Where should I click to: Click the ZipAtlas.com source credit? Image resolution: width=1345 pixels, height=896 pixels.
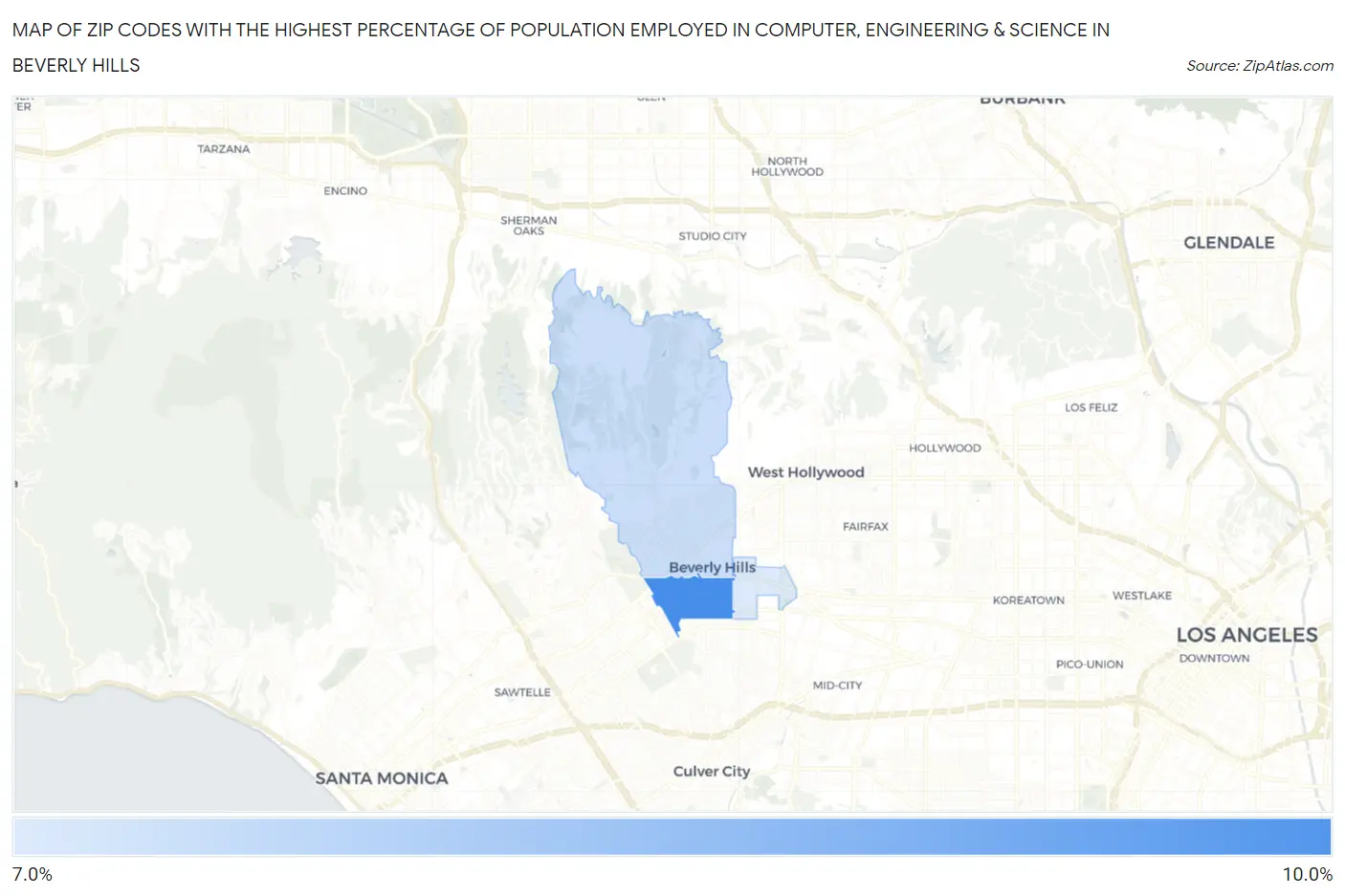point(1259,66)
